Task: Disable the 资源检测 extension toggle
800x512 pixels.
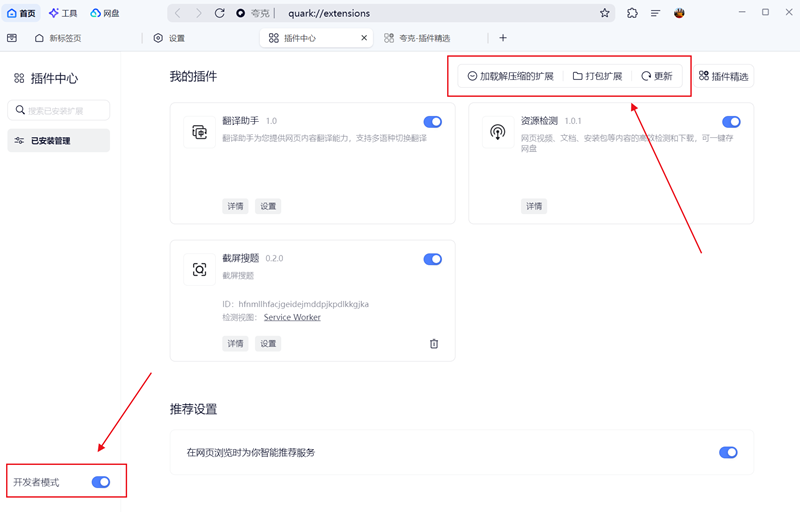Action: tap(731, 121)
